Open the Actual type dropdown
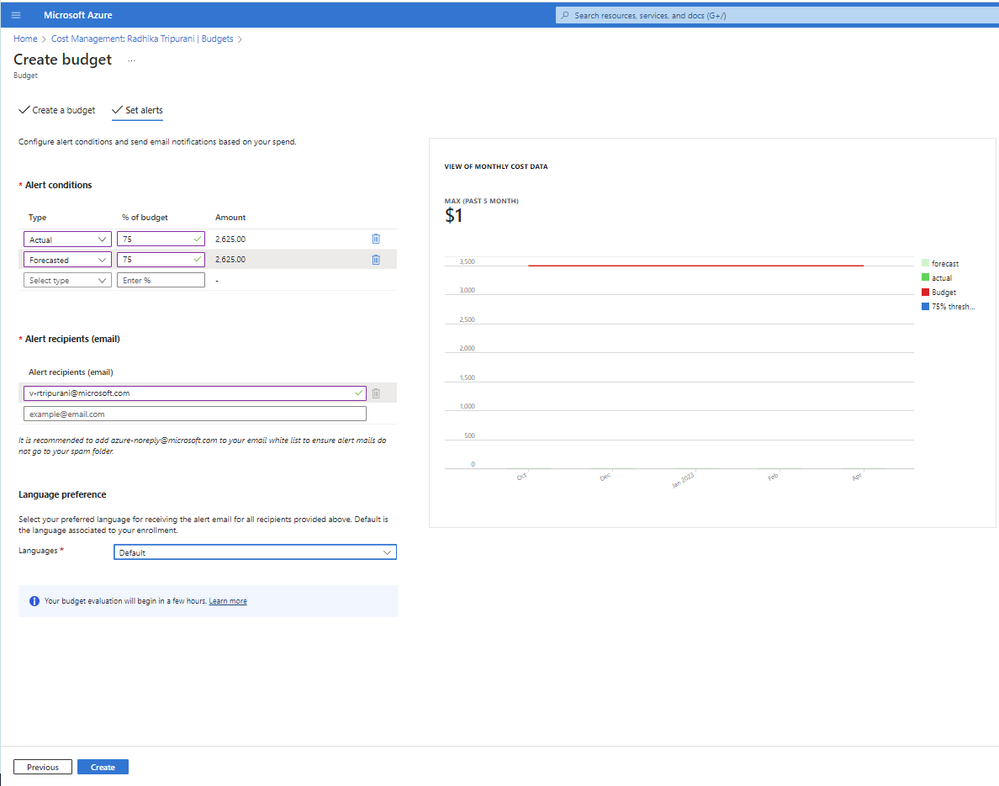The height and width of the screenshot is (786, 999). (x=68, y=239)
